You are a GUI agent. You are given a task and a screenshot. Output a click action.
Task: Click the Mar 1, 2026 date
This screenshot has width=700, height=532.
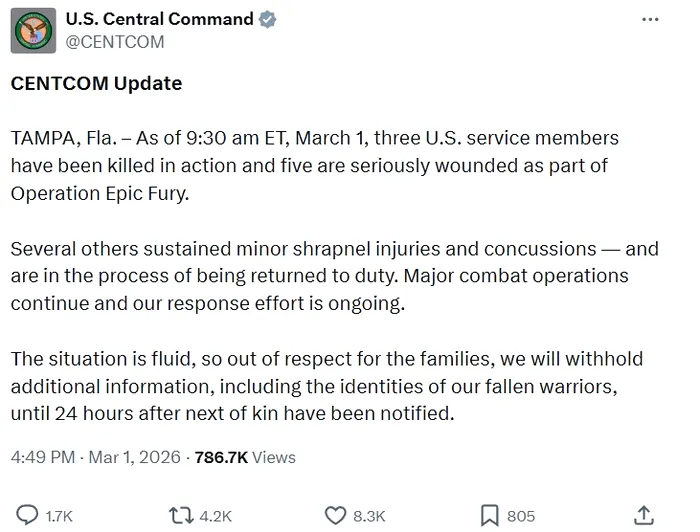(x=133, y=457)
